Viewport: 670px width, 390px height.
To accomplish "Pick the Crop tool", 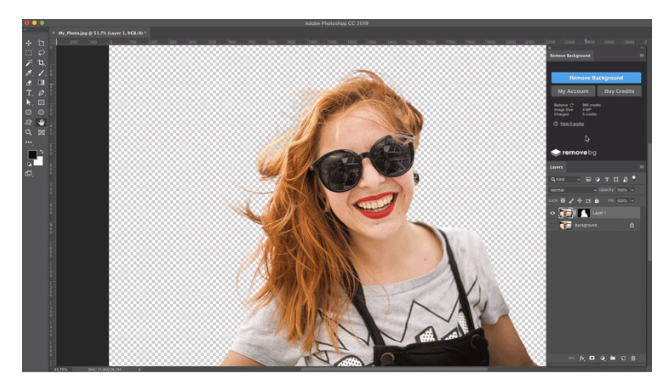I will [41, 63].
